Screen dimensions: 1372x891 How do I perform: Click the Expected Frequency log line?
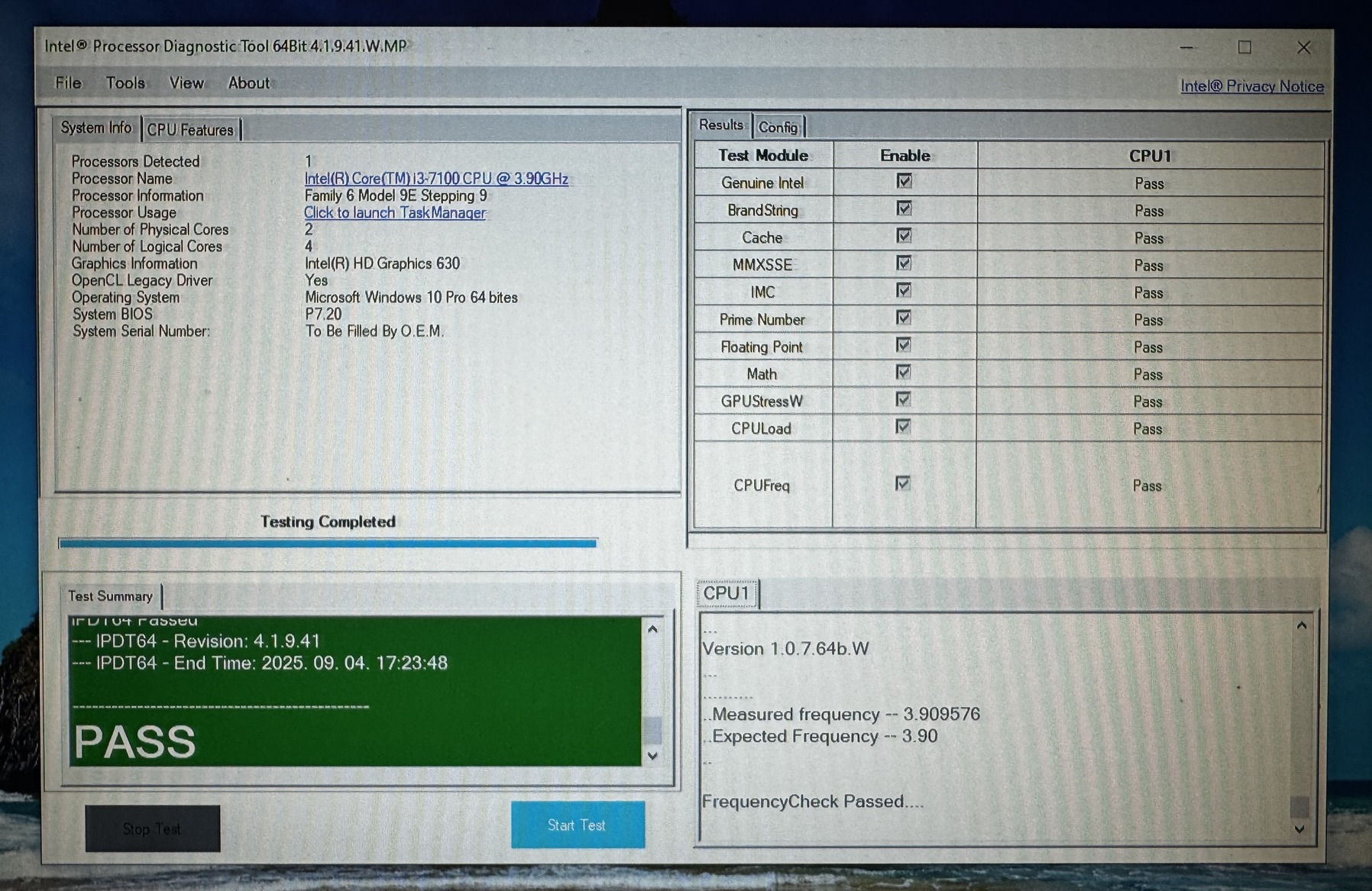[x=820, y=736]
